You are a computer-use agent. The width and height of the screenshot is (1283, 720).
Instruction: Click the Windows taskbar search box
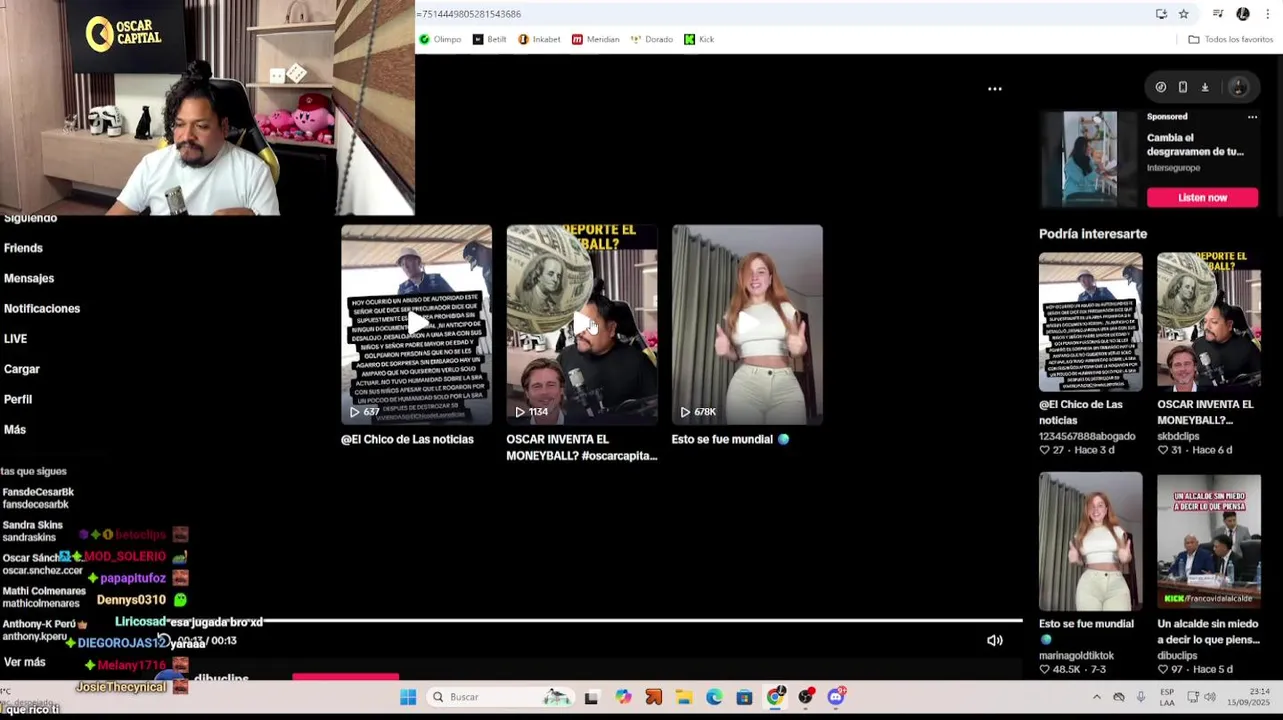click(500, 697)
